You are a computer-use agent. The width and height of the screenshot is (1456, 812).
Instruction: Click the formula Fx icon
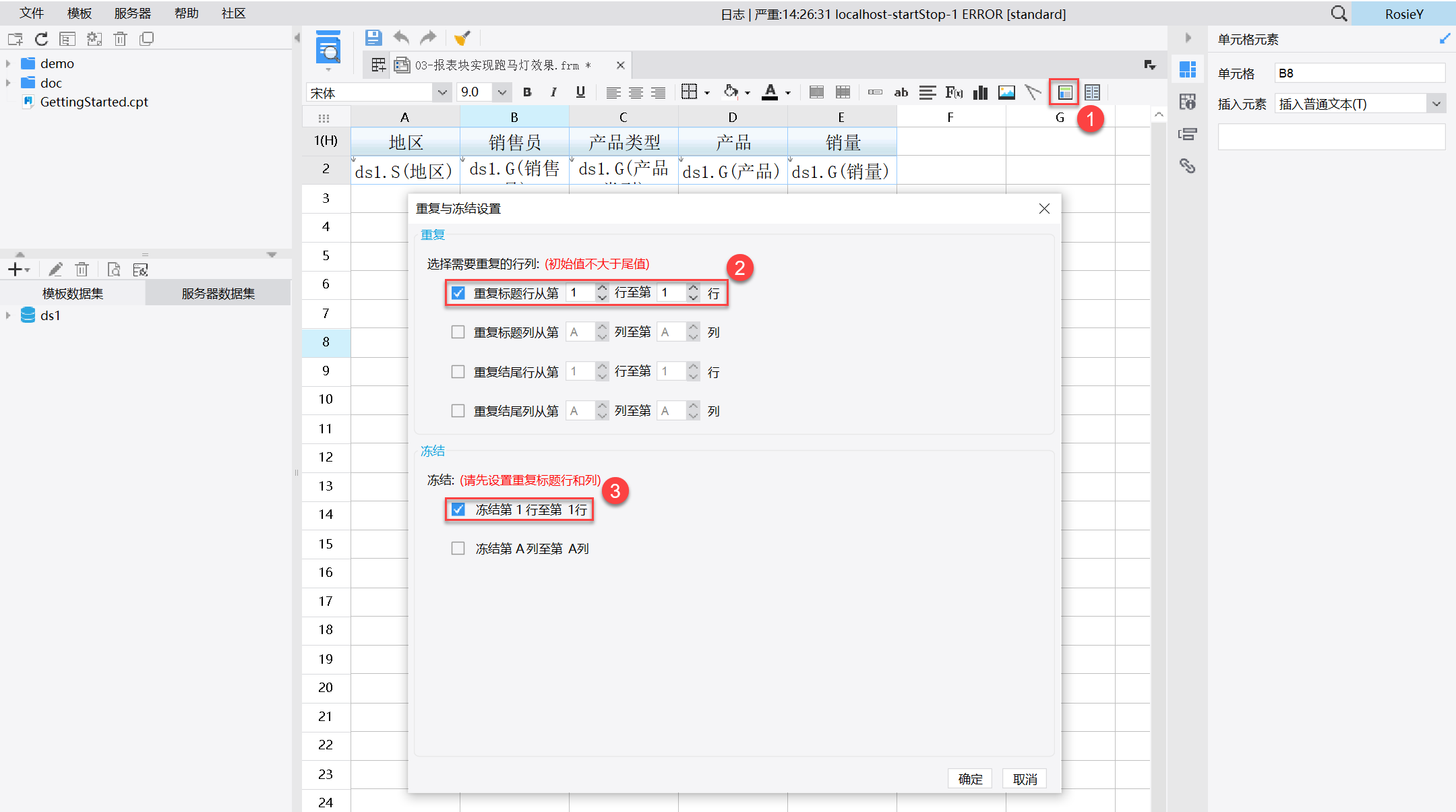[953, 92]
